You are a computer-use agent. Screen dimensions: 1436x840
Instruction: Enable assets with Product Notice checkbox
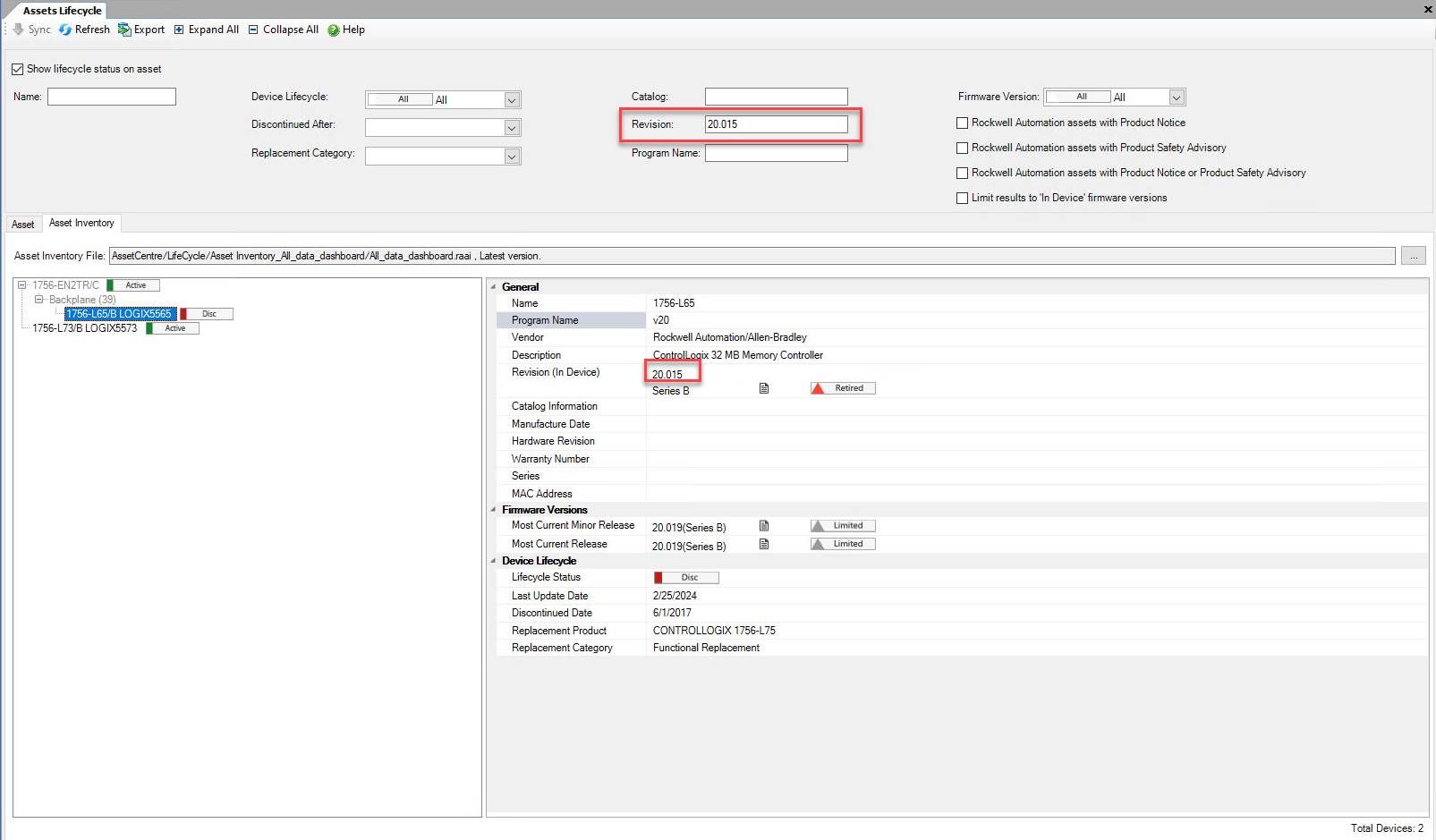coord(963,123)
